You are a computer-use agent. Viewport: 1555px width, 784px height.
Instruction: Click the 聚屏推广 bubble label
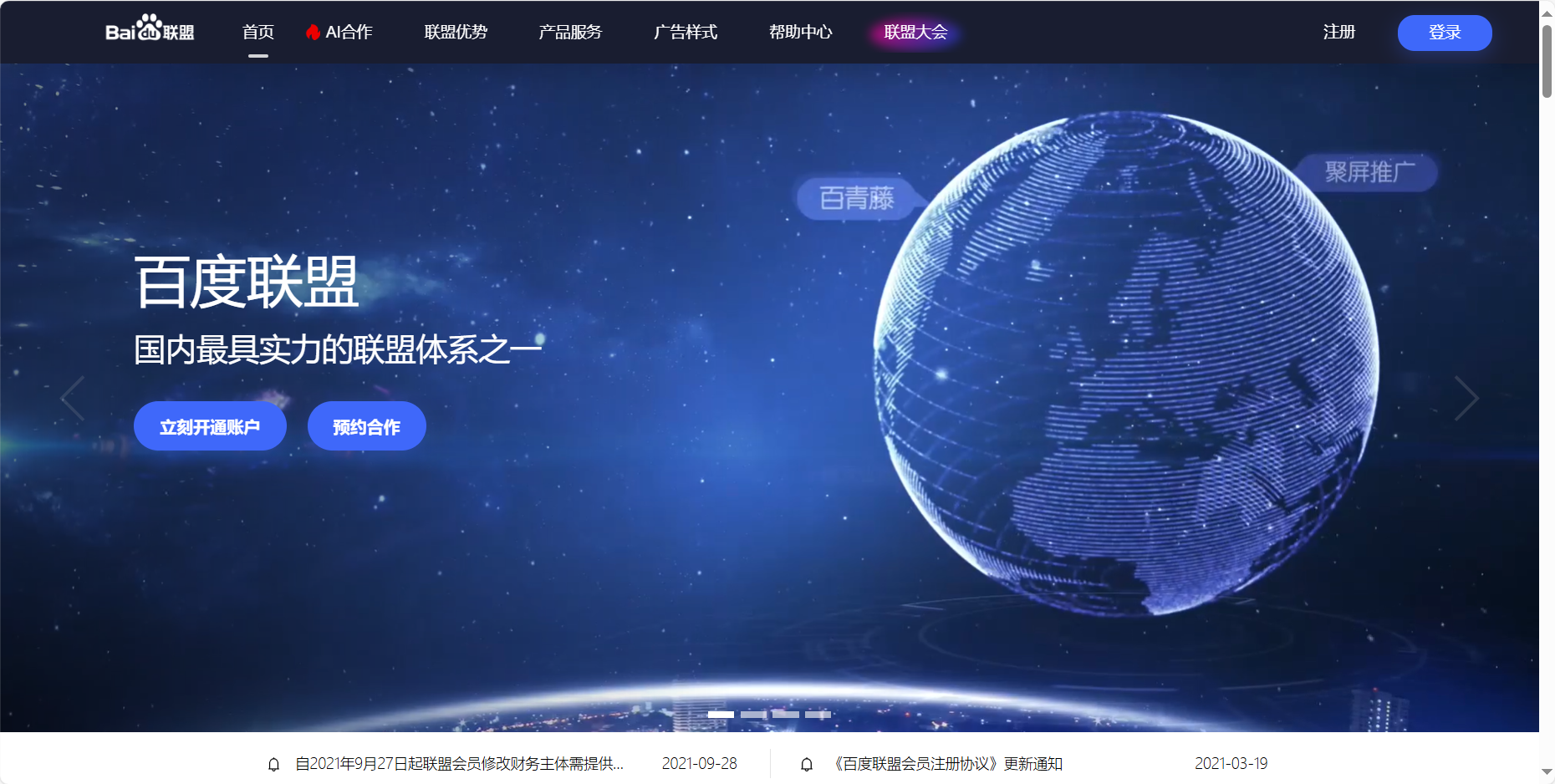point(1369,172)
